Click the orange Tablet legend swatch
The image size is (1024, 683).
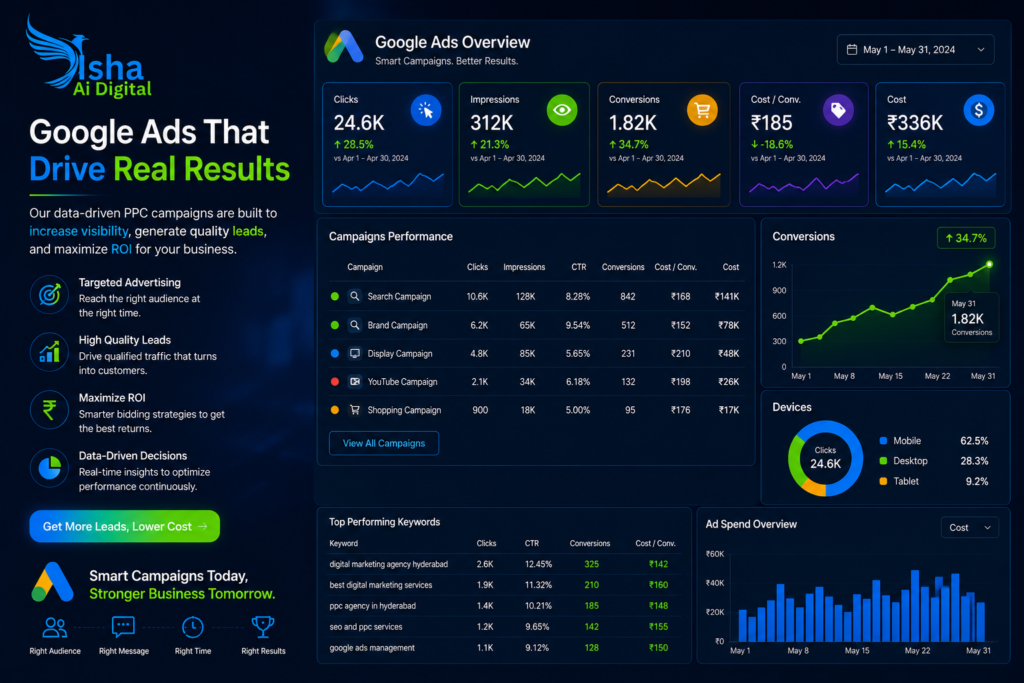[x=883, y=481]
